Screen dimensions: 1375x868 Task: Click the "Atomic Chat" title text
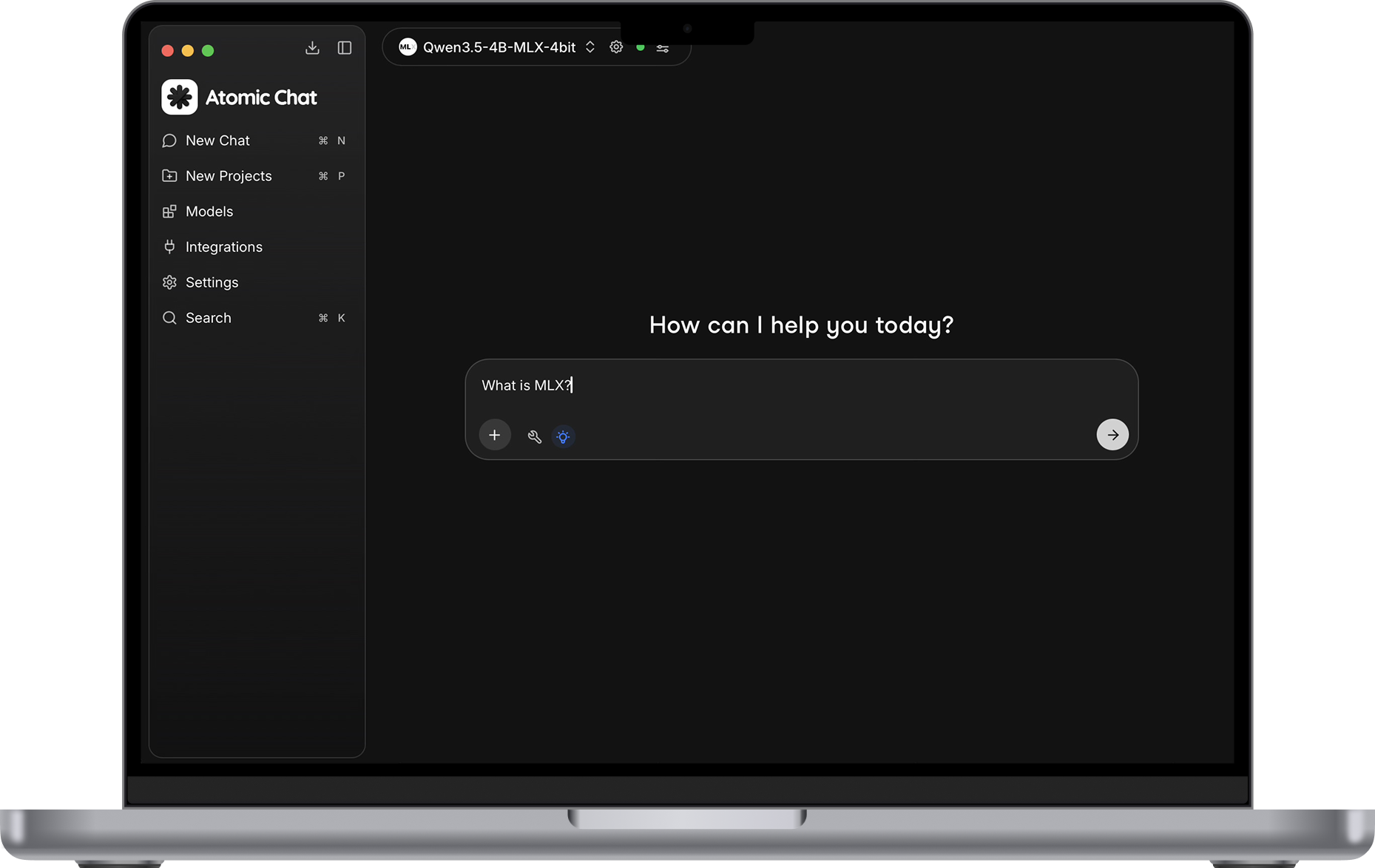point(261,98)
